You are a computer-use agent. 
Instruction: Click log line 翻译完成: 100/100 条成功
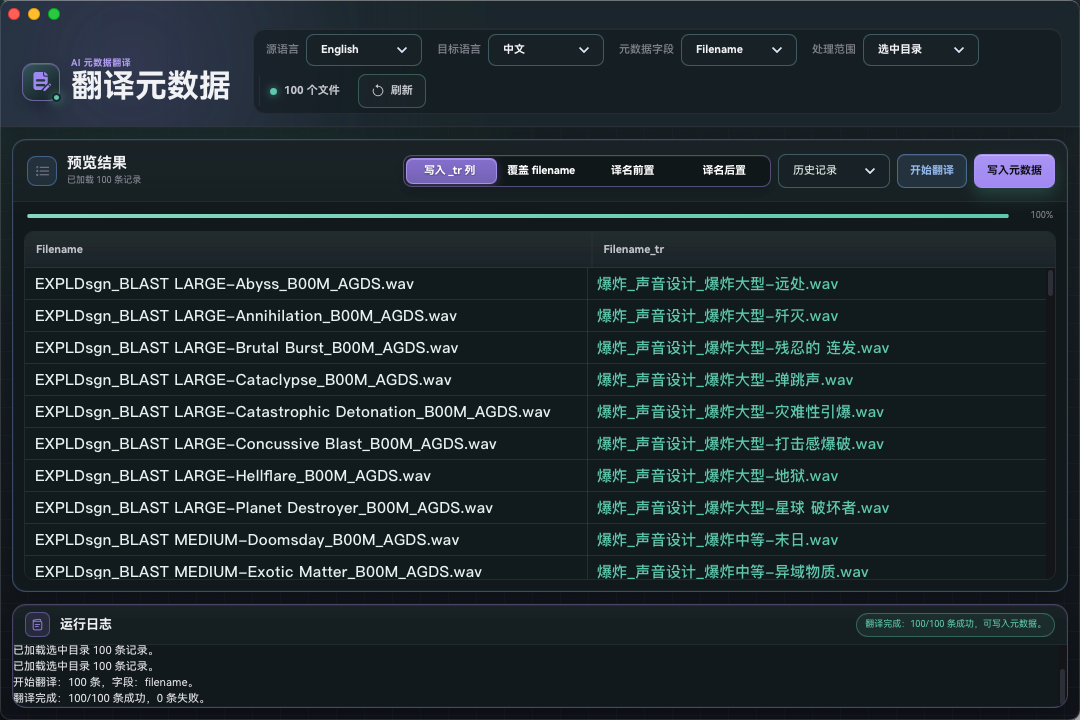point(111,698)
